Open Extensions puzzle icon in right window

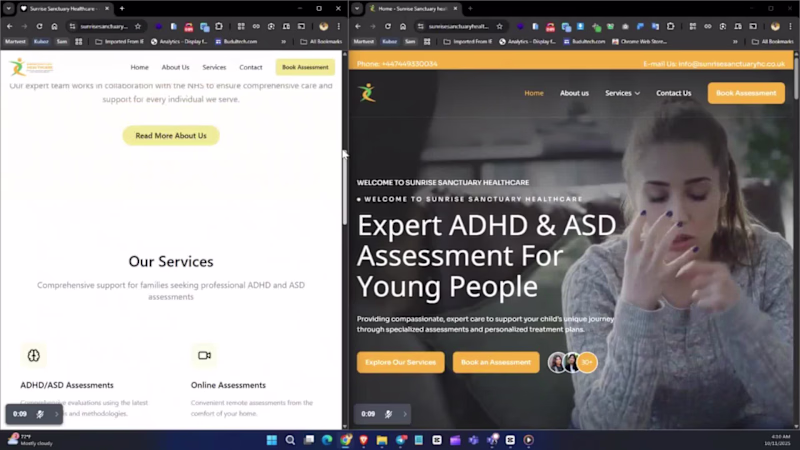(x=670, y=27)
